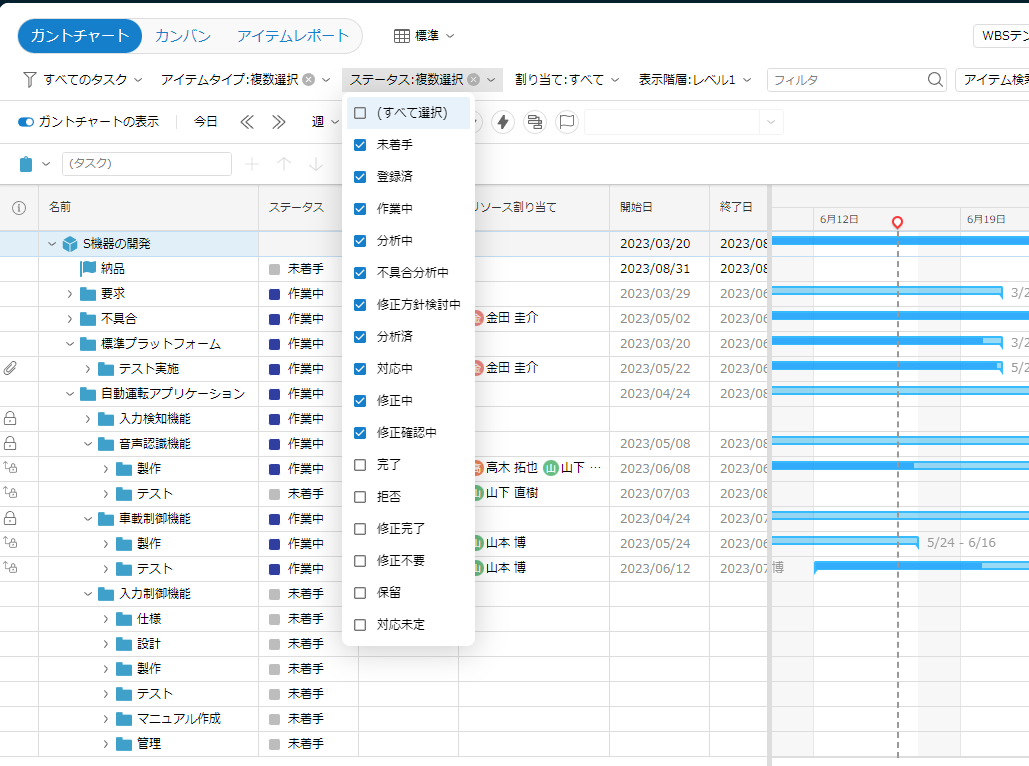Click the 今日 button
Viewport: 1029px width, 766px height.
pos(205,122)
